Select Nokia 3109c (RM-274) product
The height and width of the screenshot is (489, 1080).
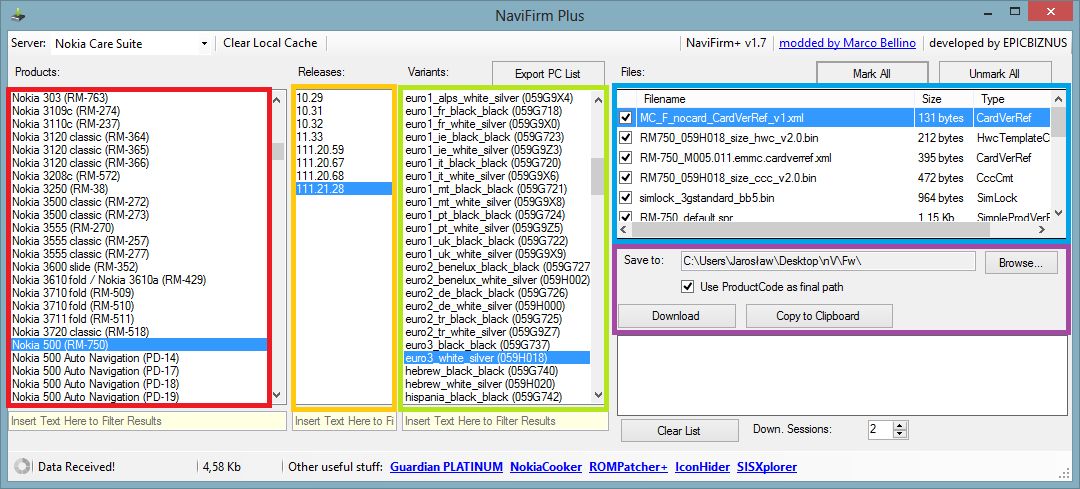139,111
